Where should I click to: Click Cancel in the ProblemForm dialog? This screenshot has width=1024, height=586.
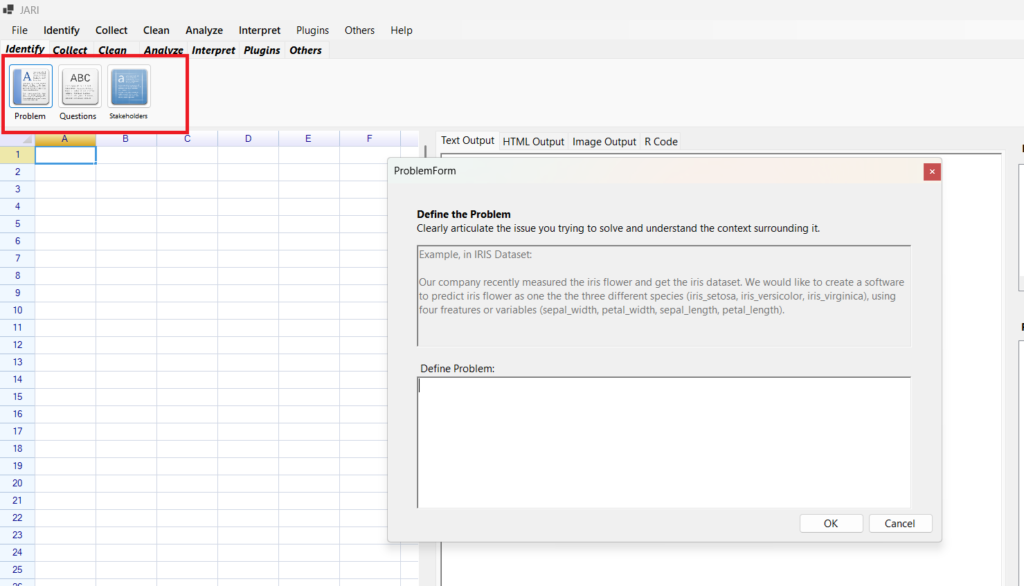(x=900, y=523)
